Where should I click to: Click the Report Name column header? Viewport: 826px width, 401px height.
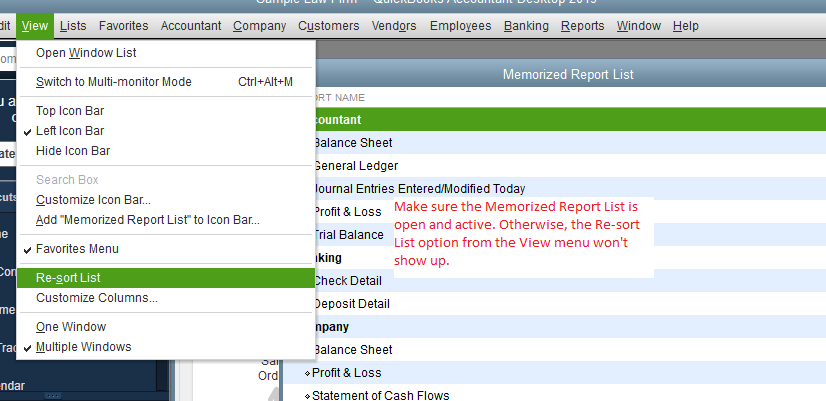point(571,97)
